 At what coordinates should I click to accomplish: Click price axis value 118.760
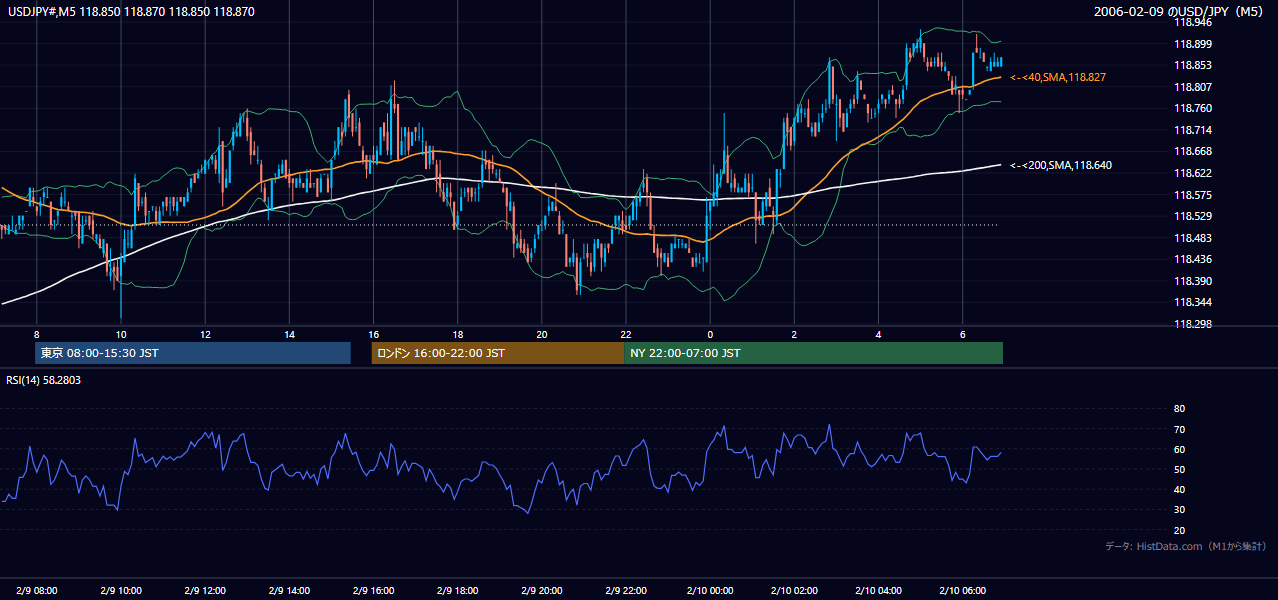pyautogui.click(x=1192, y=108)
